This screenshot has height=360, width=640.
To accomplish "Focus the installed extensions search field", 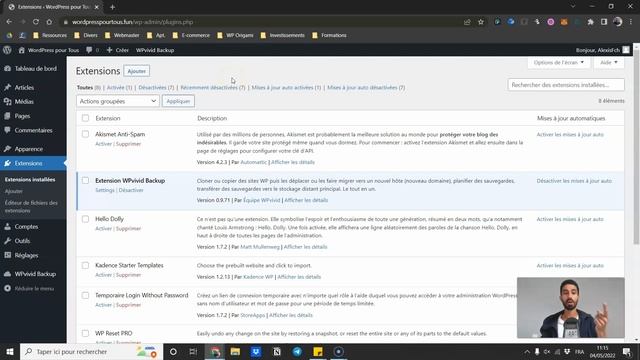I will tap(566, 85).
